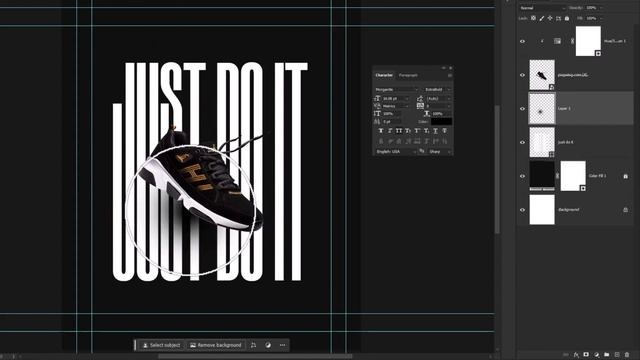The height and width of the screenshot is (360, 640).
Task: Select the Background layer thumbnail
Action: pos(542,210)
